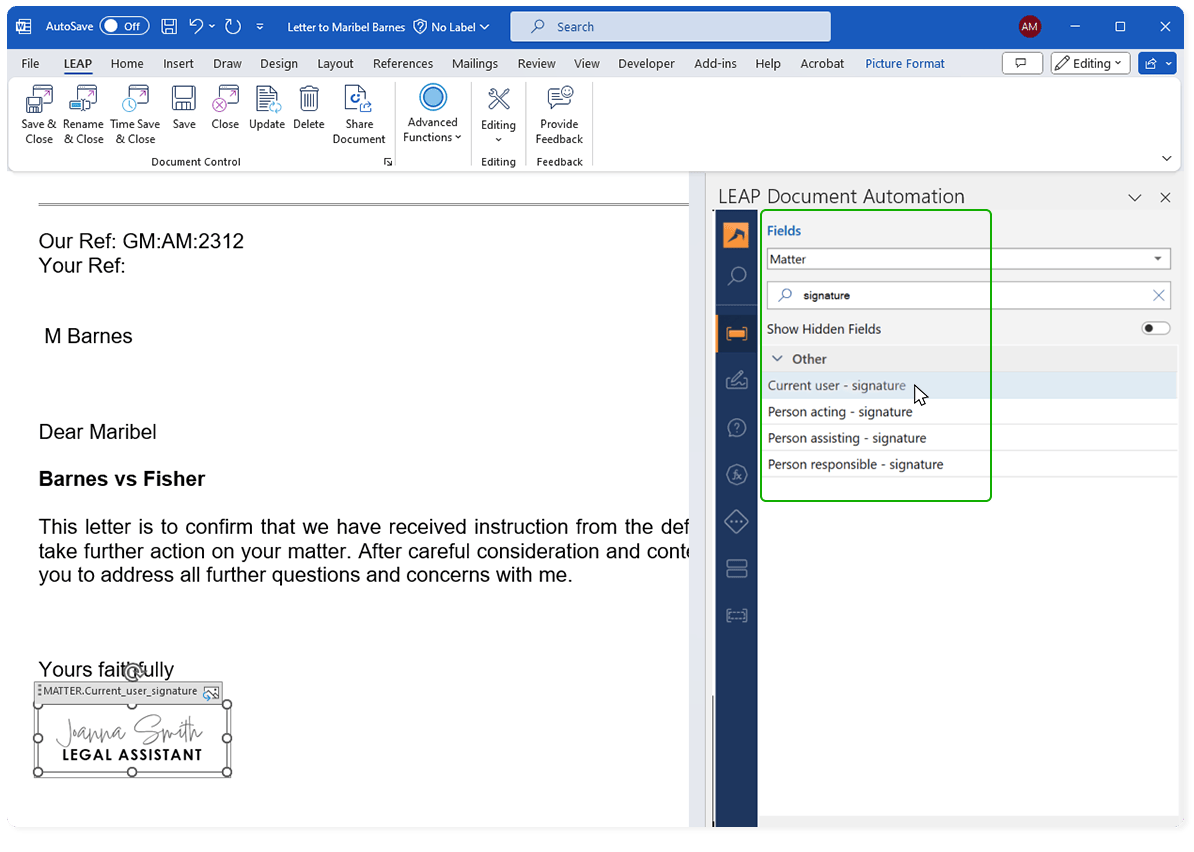Click the title bar save icon
Viewport: 1194px width, 852px height.
169,27
